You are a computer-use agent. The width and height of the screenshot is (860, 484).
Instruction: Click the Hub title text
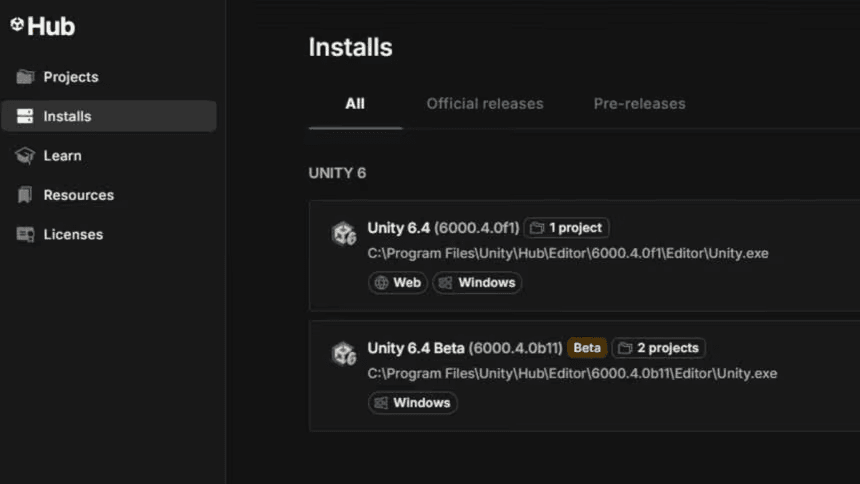pos(51,26)
